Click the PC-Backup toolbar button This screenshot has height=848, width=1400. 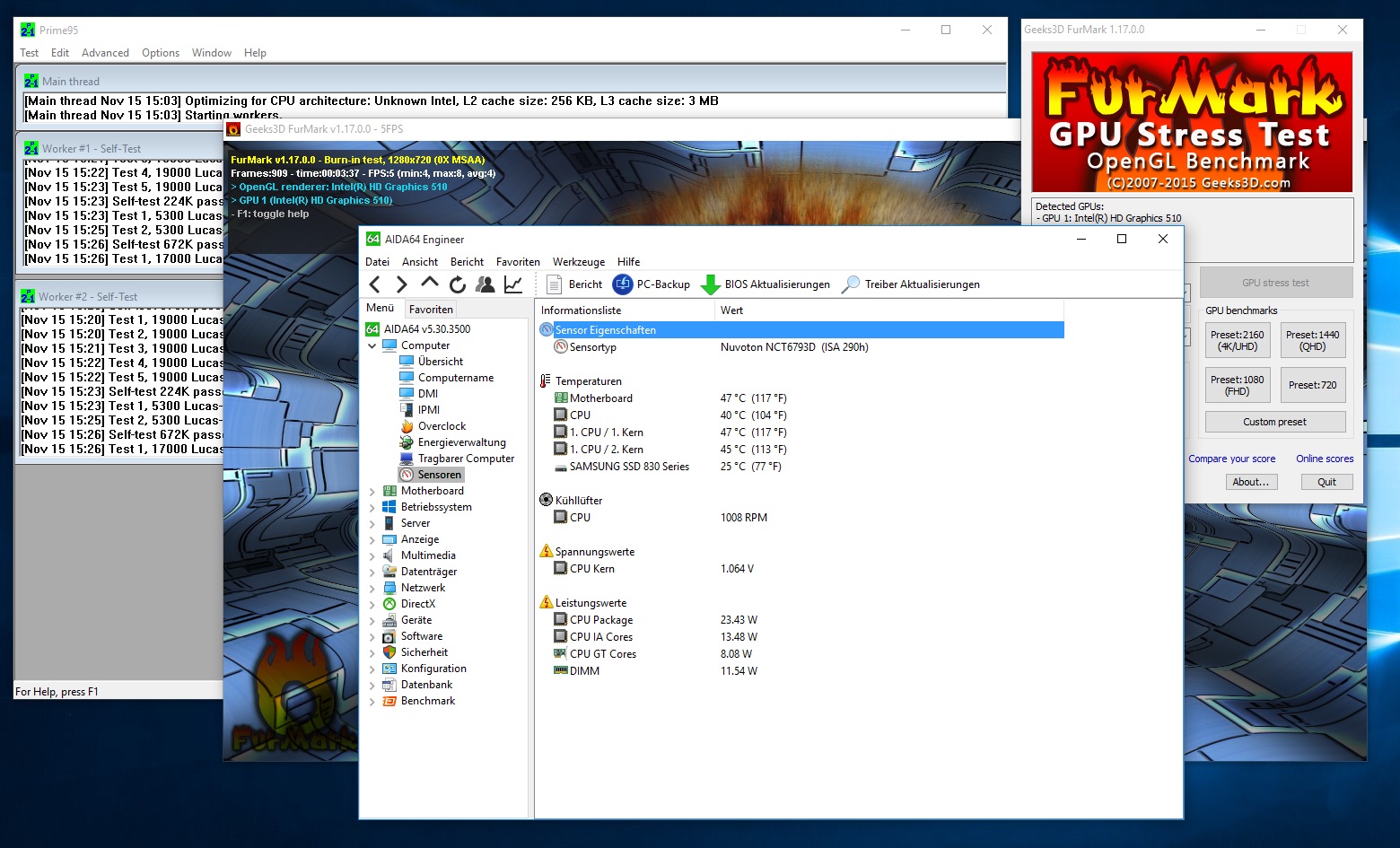652,284
